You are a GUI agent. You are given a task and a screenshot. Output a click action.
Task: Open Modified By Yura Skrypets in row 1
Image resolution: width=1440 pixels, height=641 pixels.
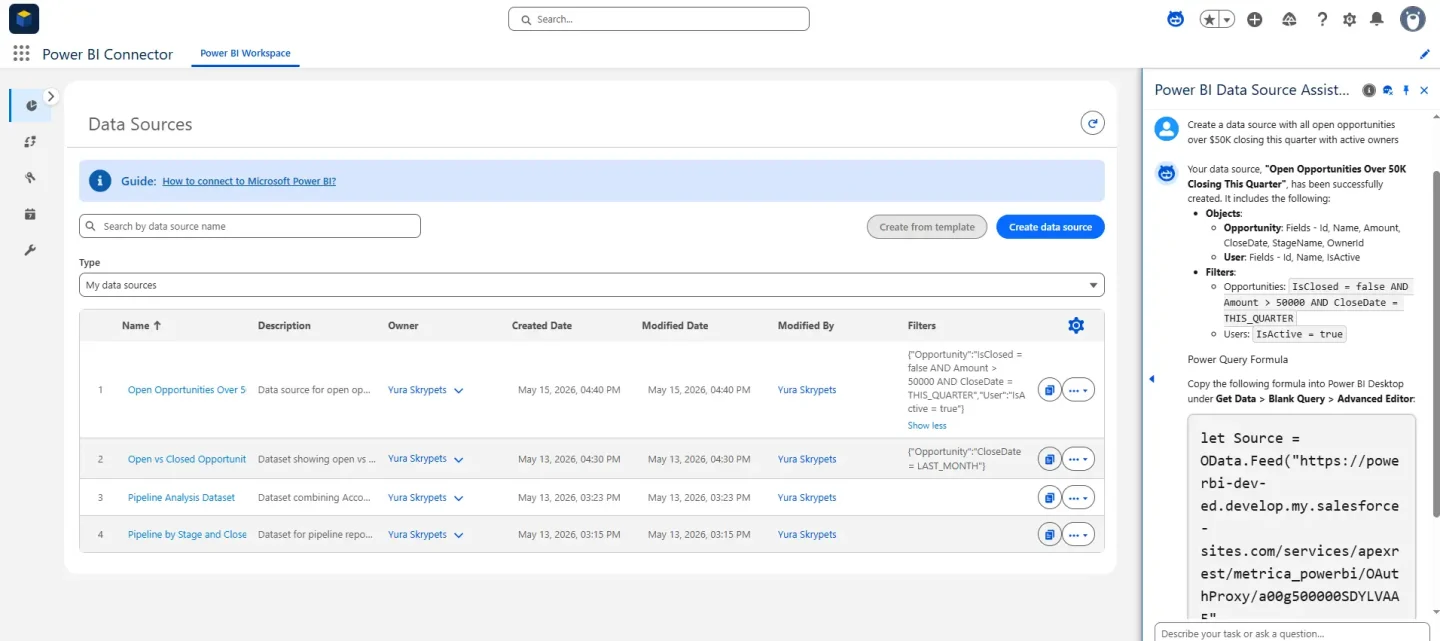[807, 390]
